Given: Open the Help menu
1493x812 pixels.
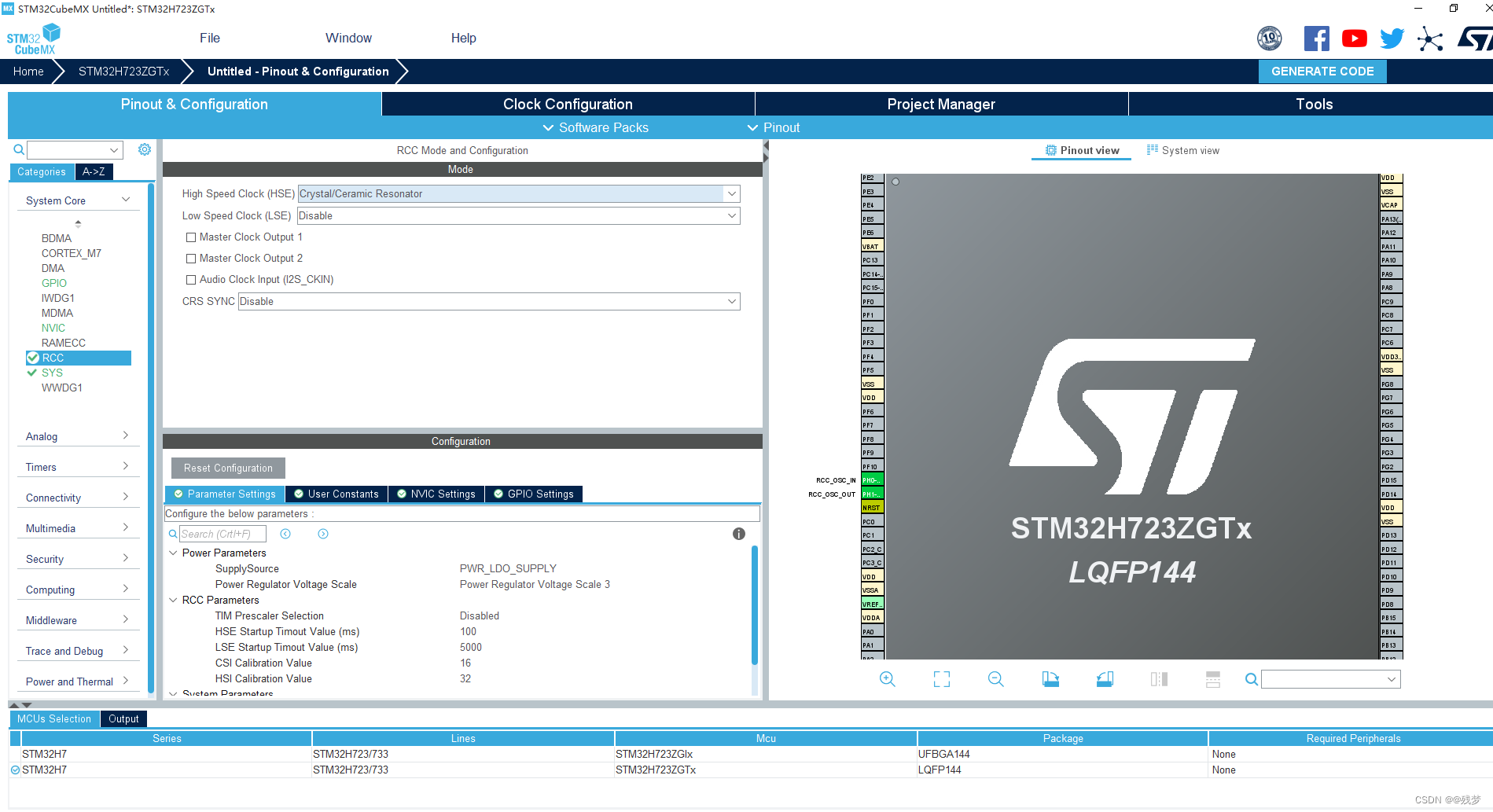Looking at the screenshot, I should tap(463, 38).
